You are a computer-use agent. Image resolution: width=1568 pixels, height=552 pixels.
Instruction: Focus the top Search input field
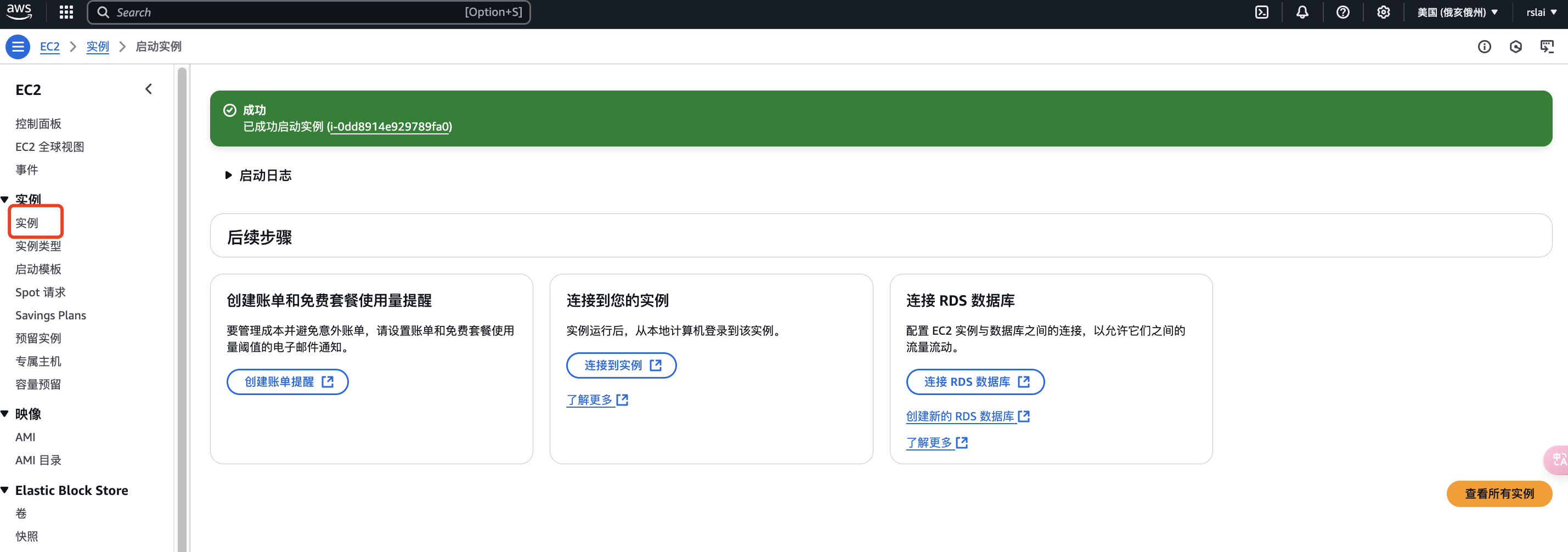pyautogui.click(x=309, y=12)
